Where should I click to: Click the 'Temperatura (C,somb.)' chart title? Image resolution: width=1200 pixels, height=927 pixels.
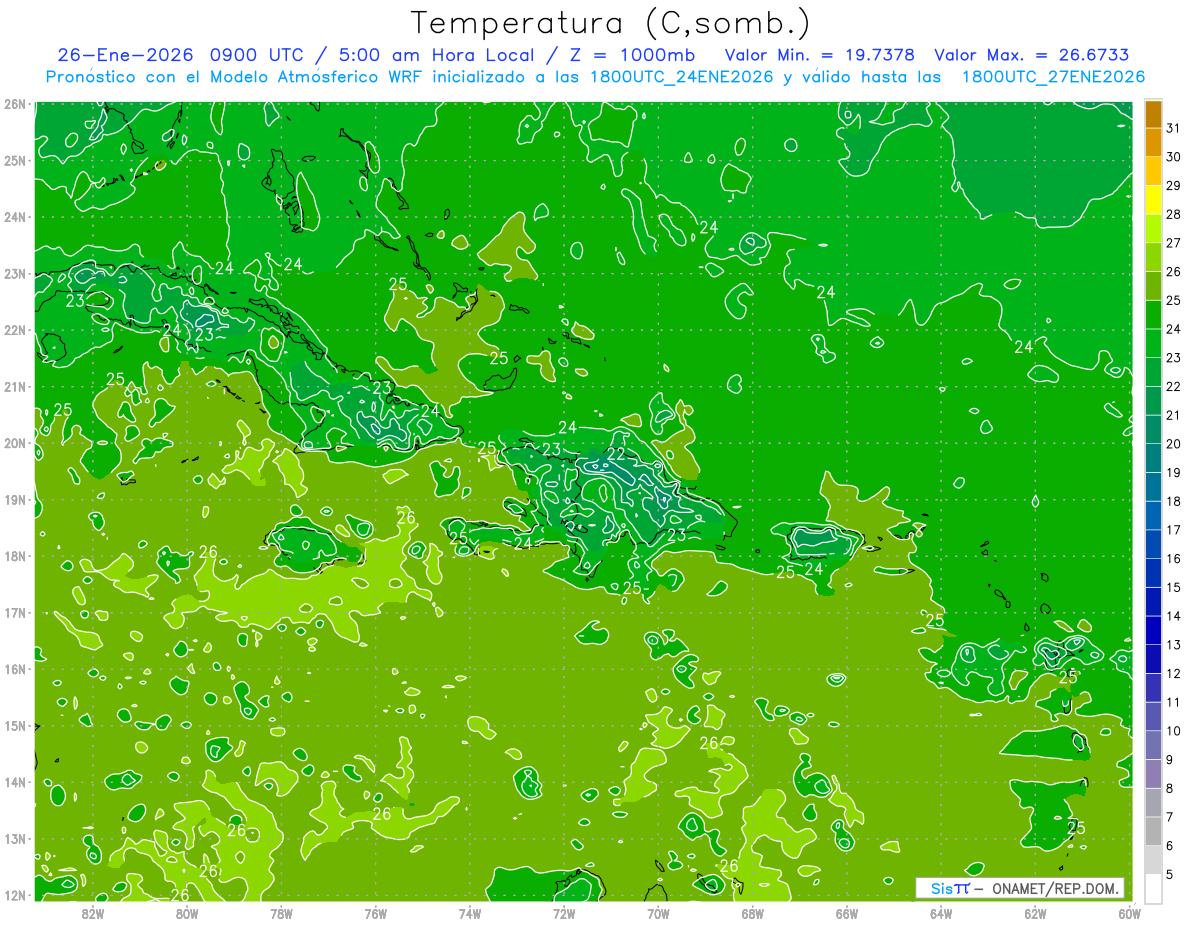coord(610,23)
